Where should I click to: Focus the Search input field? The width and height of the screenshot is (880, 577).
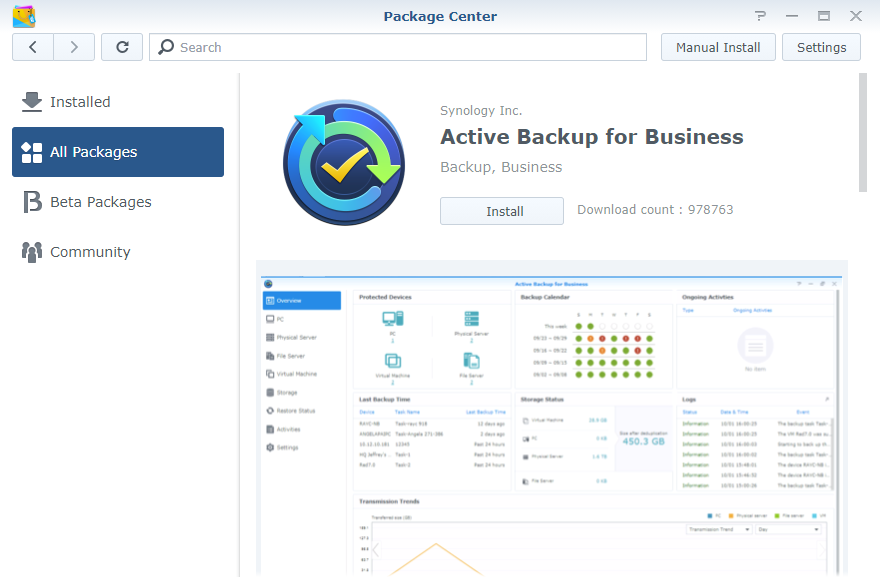pos(398,47)
